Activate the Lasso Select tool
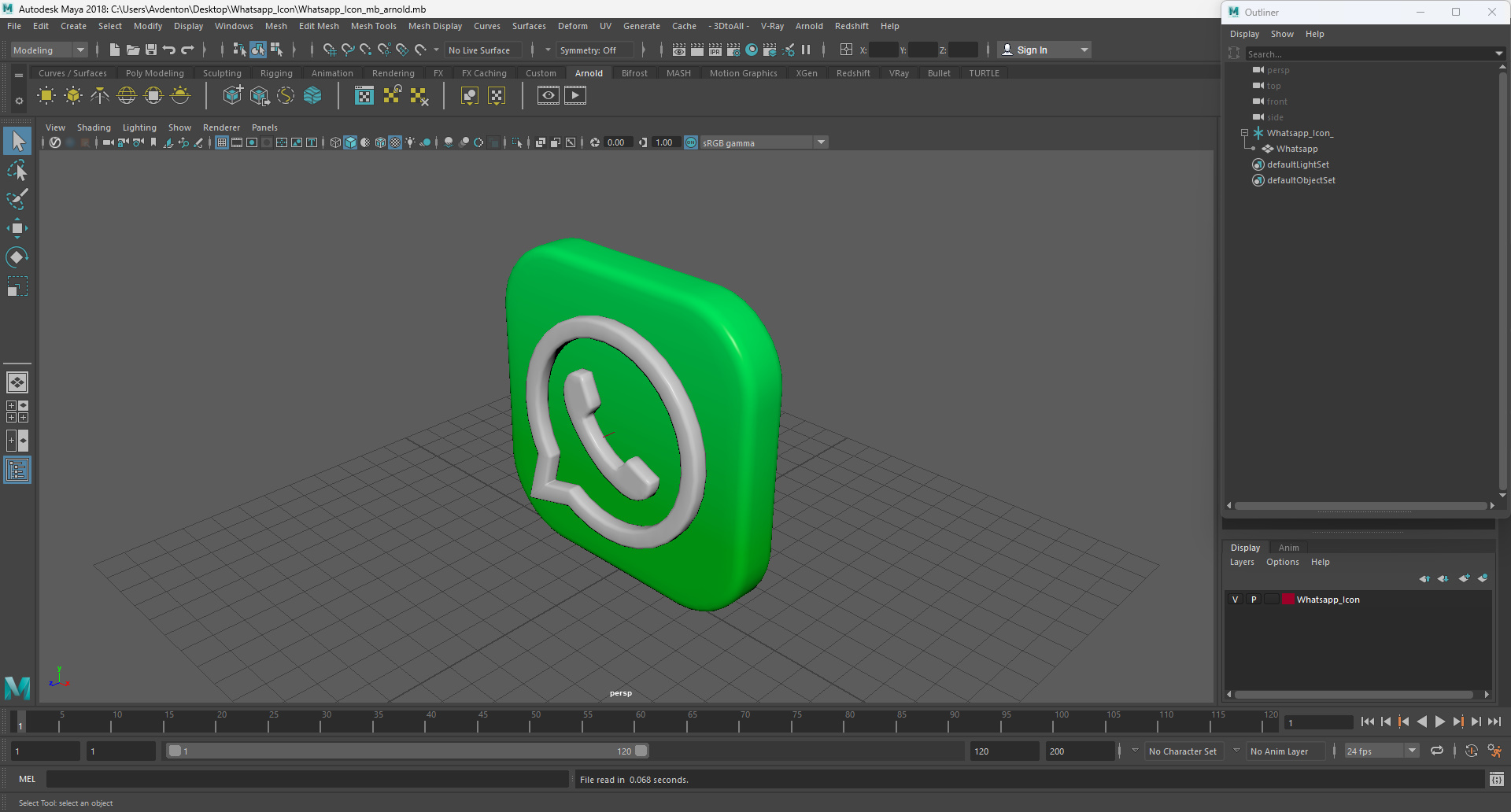The width and height of the screenshot is (1511, 812). 17,171
